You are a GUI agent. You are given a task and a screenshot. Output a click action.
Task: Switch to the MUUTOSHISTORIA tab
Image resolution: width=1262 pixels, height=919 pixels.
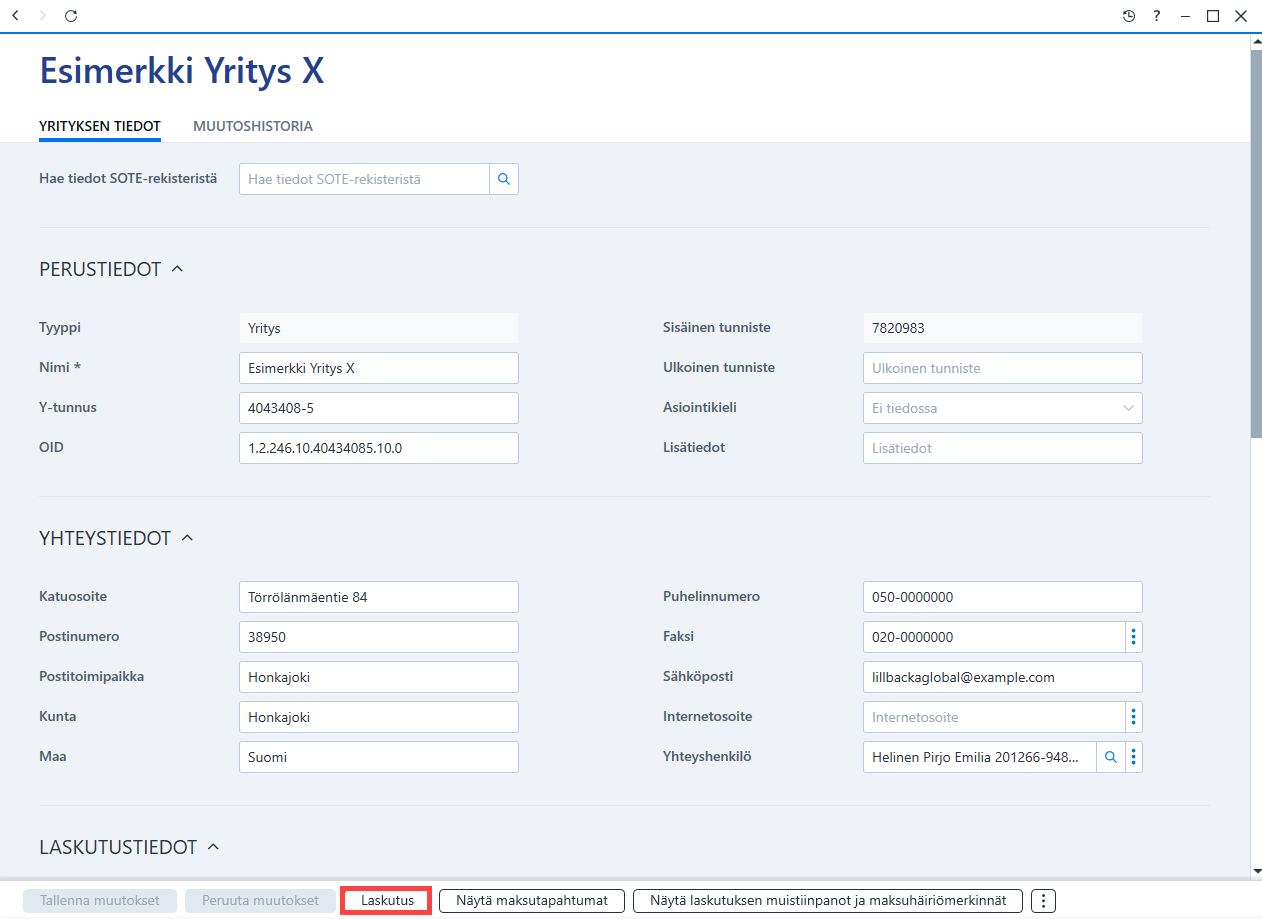pyautogui.click(x=253, y=126)
